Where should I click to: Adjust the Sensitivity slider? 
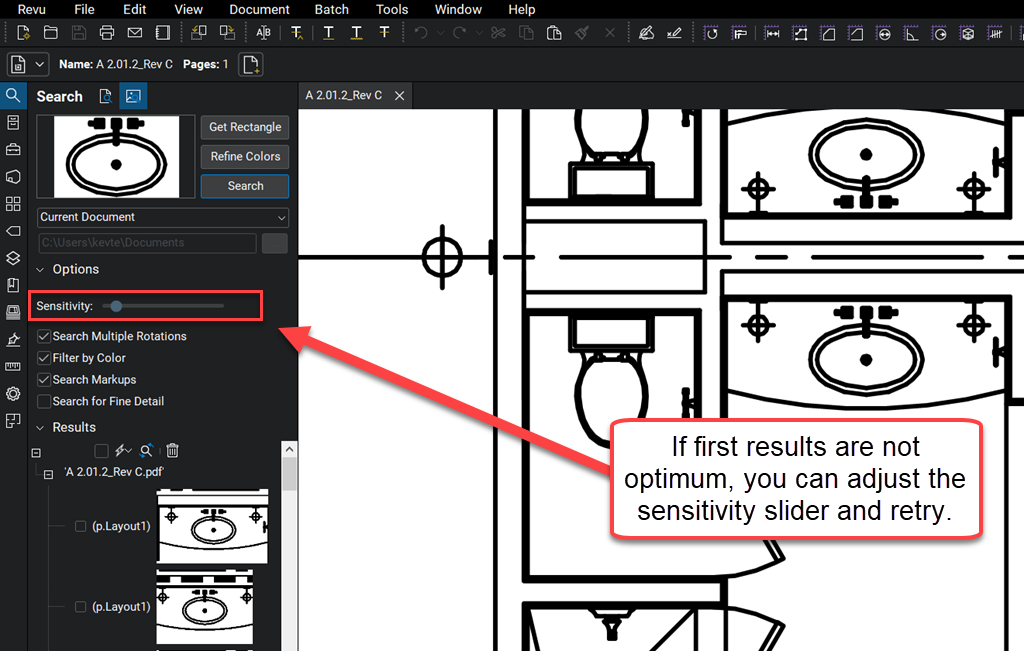click(116, 306)
